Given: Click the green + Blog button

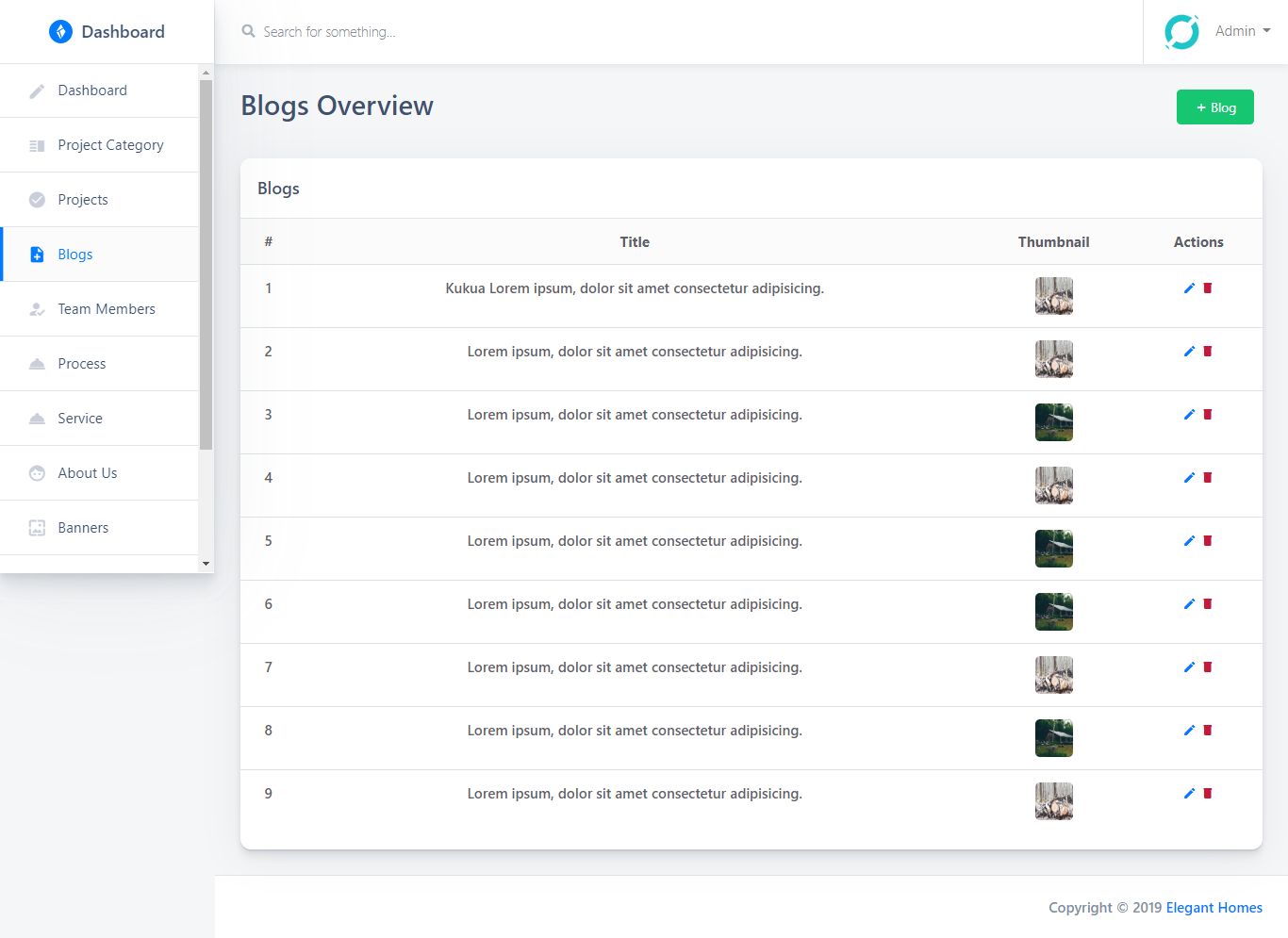Looking at the screenshot, I should coord(1214,107).
